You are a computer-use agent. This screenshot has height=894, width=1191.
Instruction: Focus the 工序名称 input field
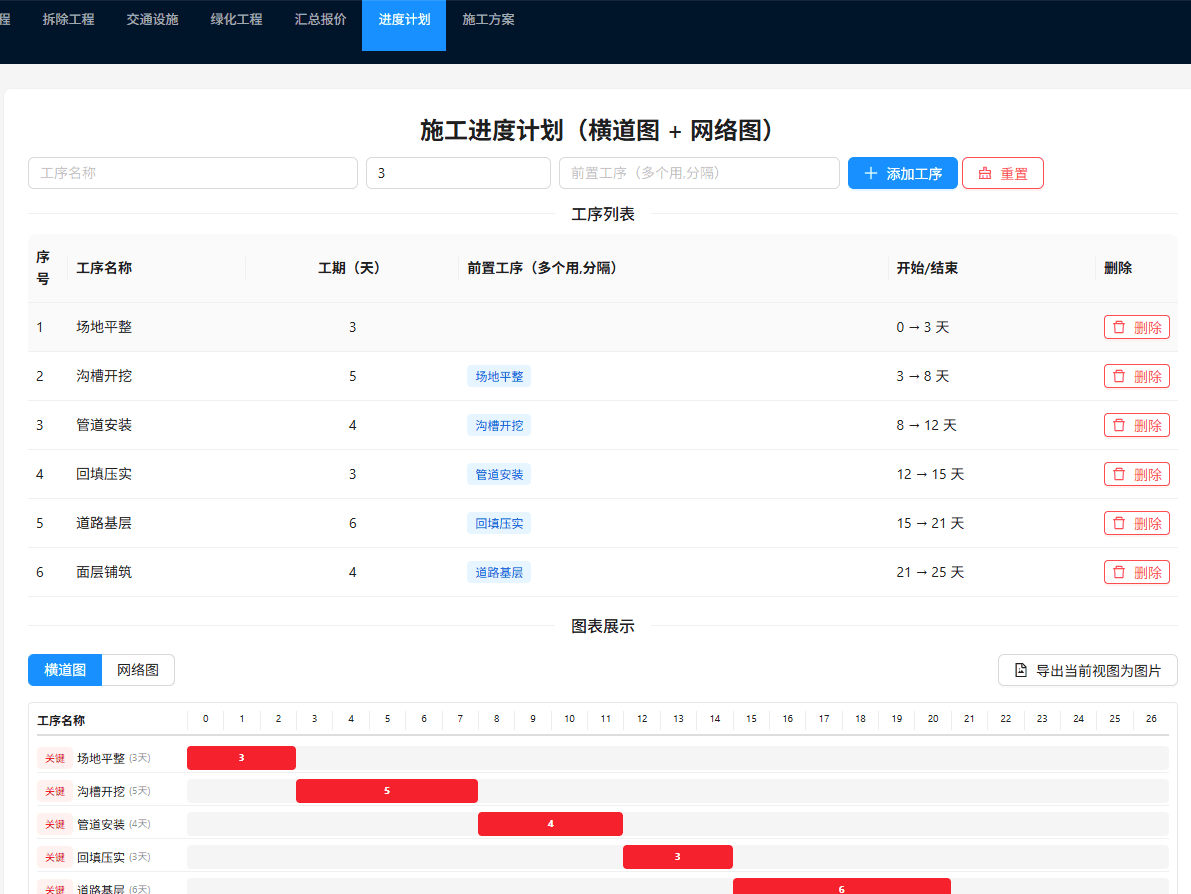[193, 173]
